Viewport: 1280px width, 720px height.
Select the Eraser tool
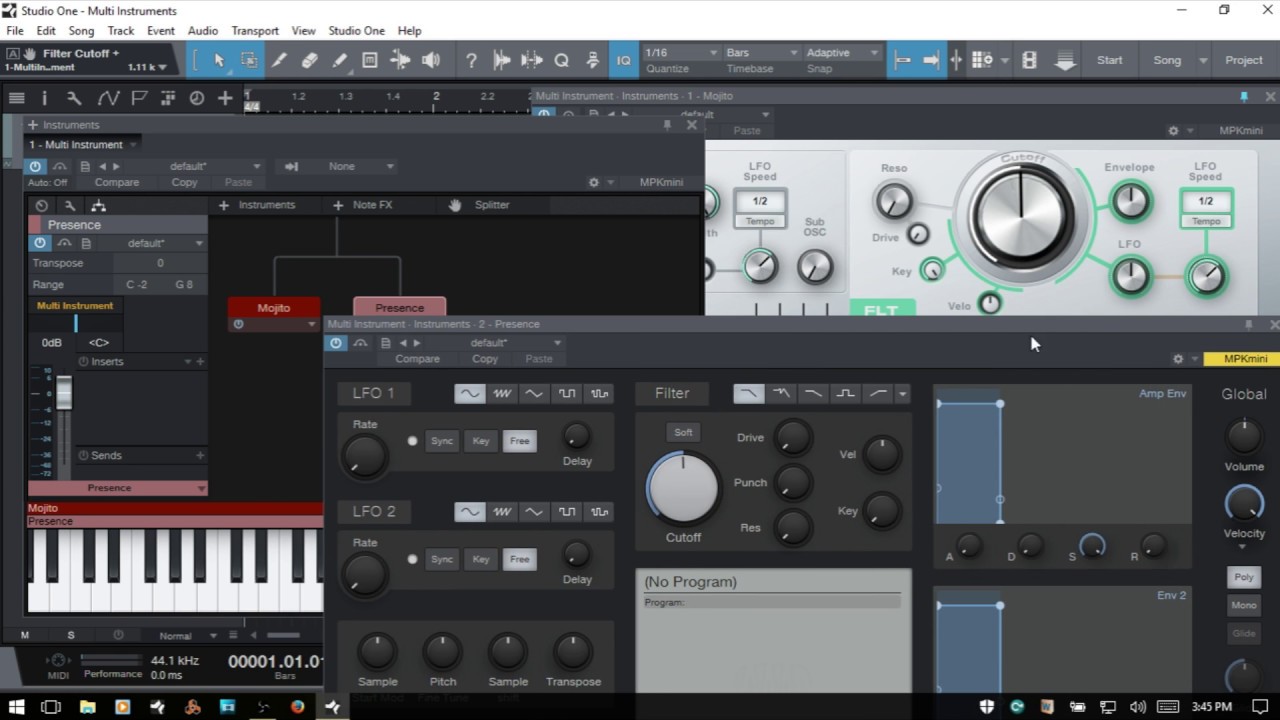click(x=309, y=60)
